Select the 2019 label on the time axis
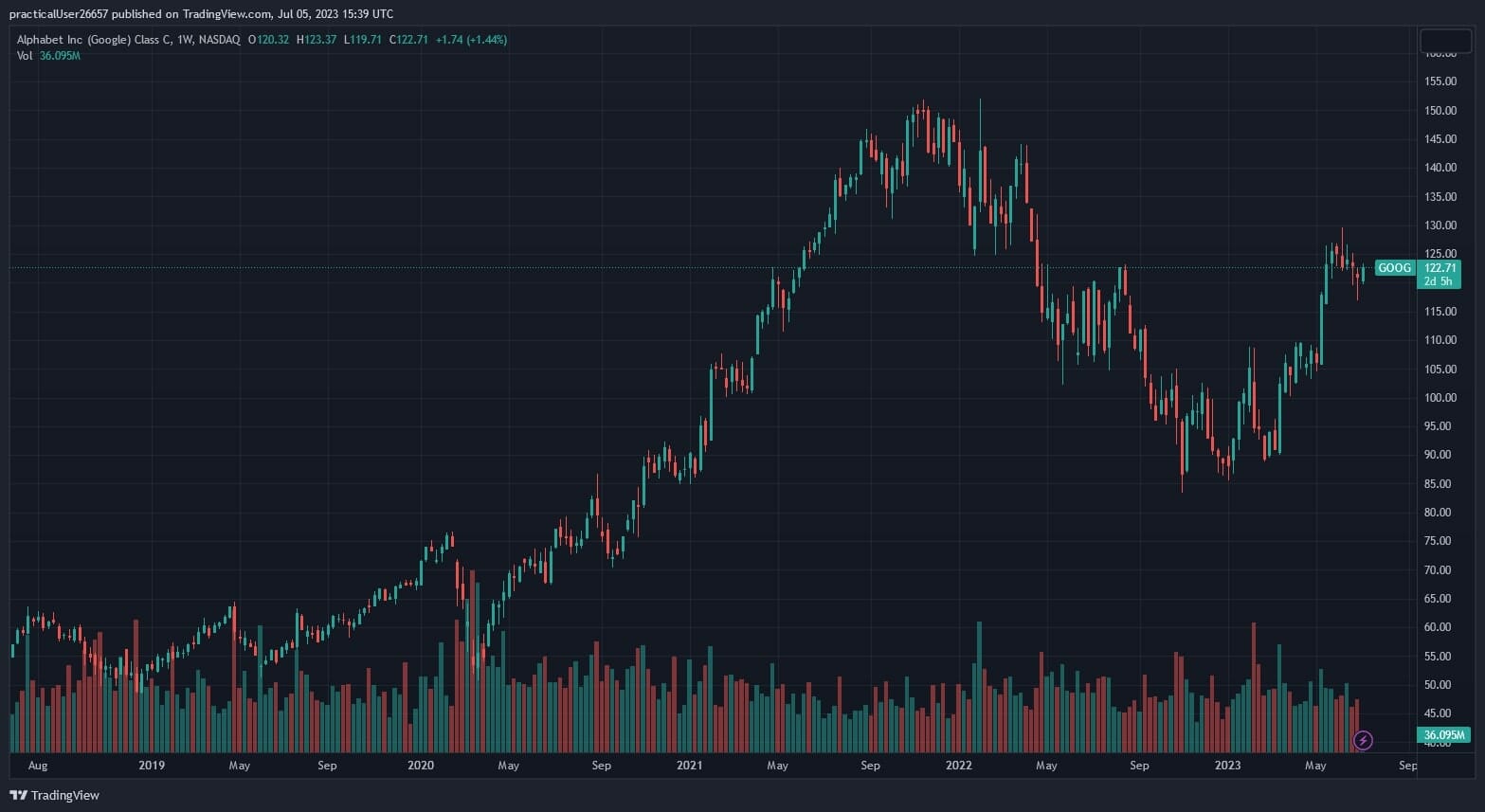This screenshot has width=1485, height=812. coord(152,766)
